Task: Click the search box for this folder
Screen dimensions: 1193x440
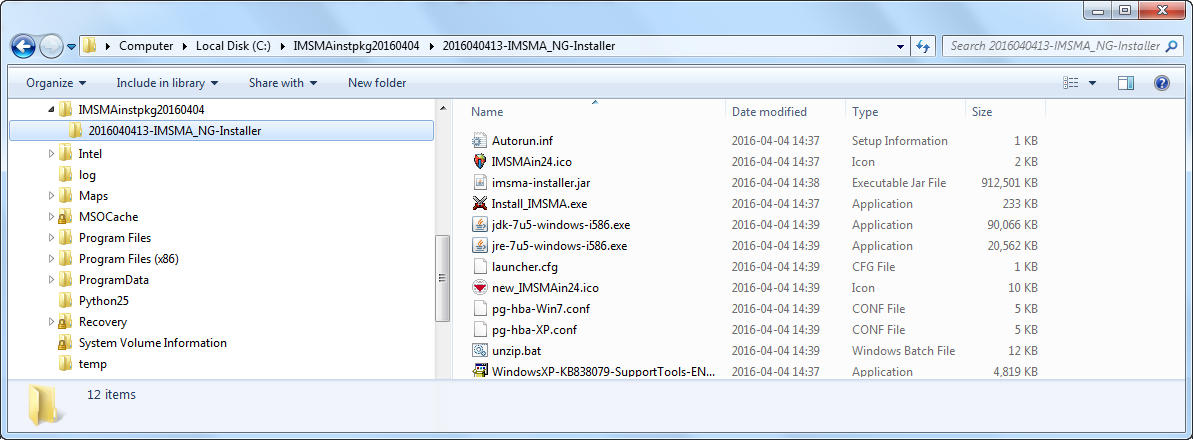Action: 1054,46
